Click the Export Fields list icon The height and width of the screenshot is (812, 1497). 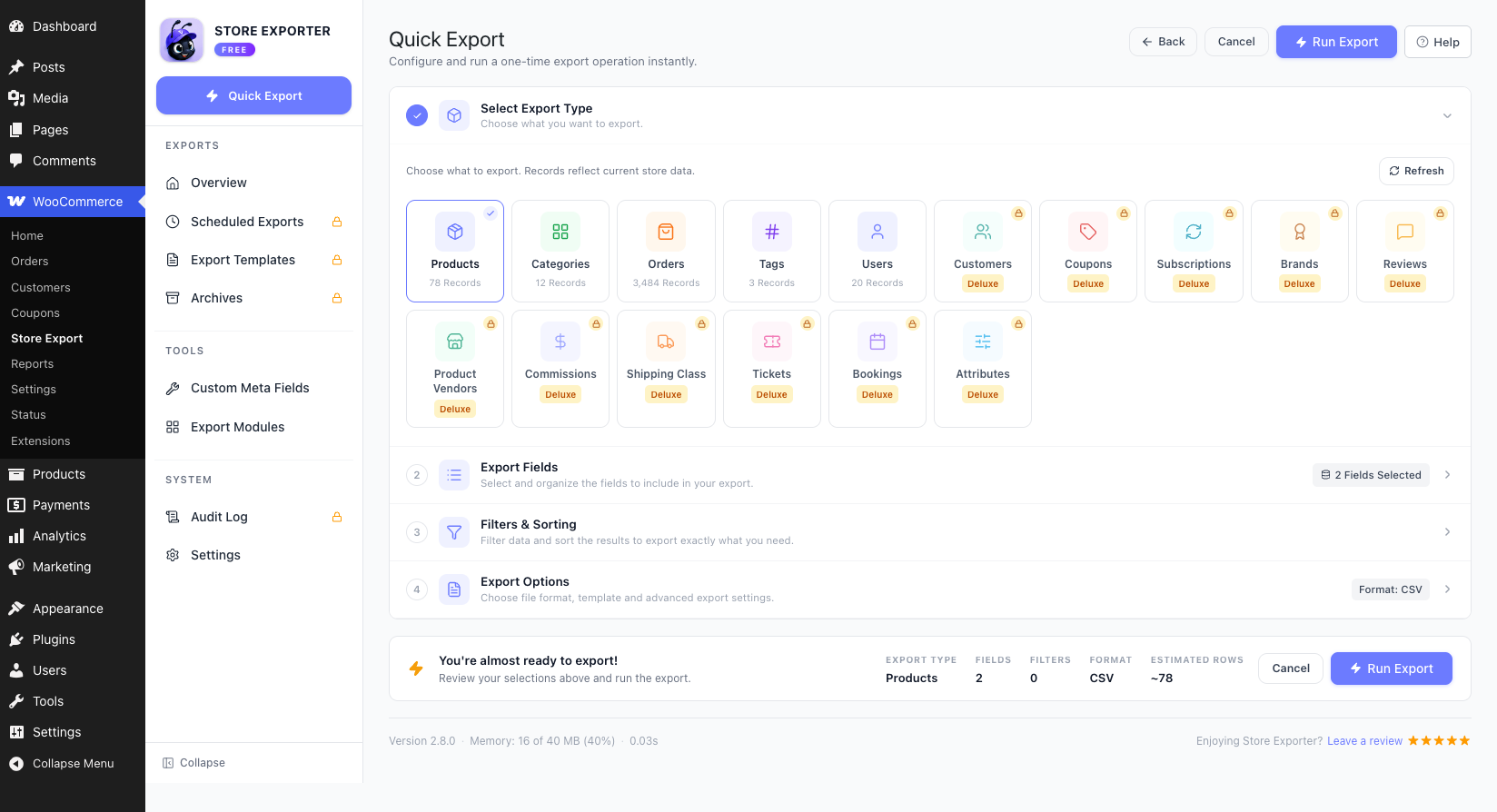pyautogui.click(x=454, y=475)
